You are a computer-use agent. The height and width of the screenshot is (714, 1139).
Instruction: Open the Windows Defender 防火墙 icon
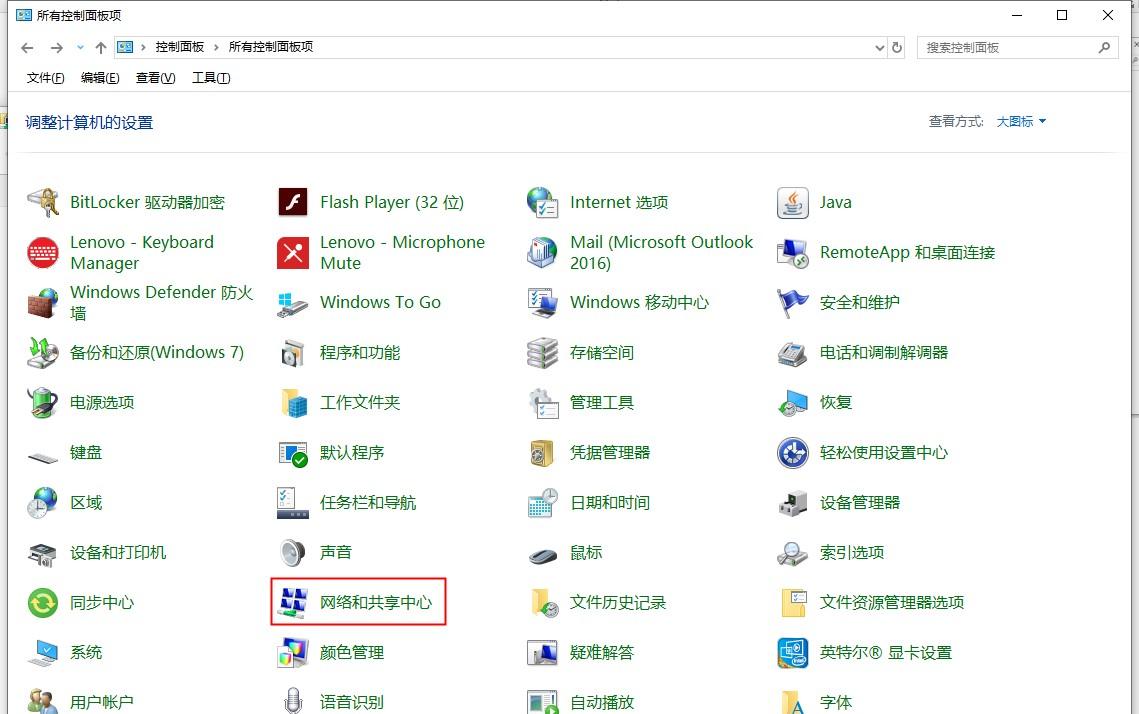point(43,302)
